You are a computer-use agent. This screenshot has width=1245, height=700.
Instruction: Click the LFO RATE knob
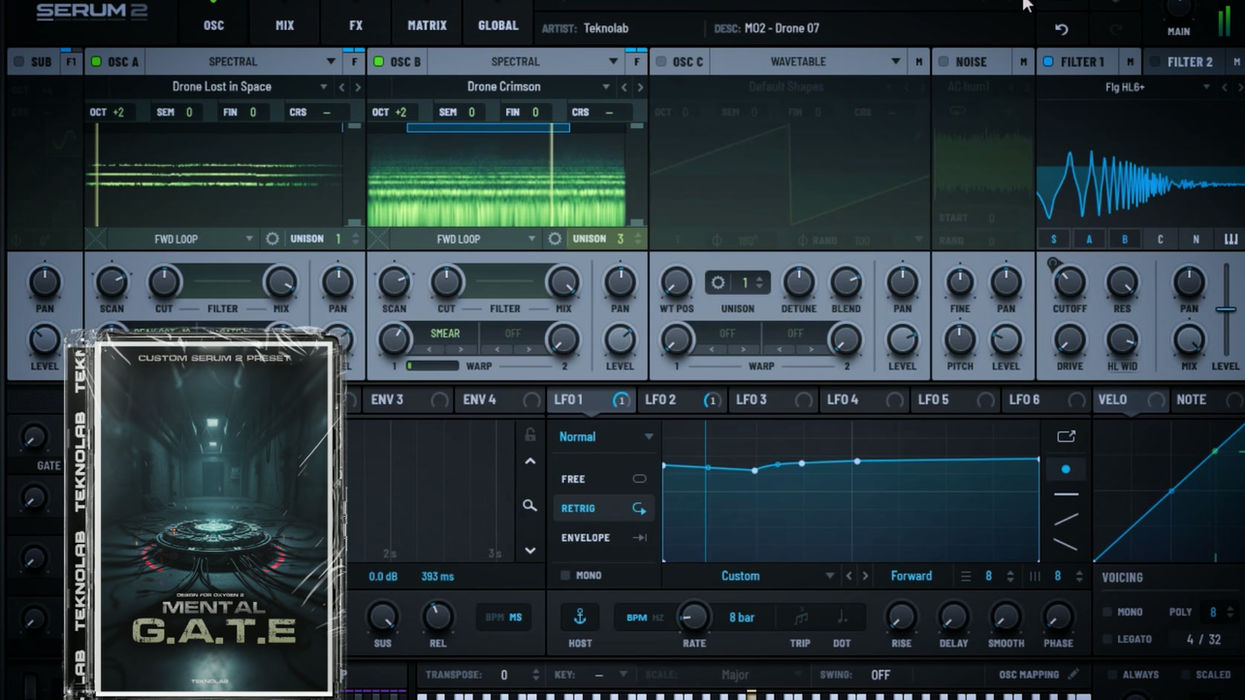[x=694, y=617]
